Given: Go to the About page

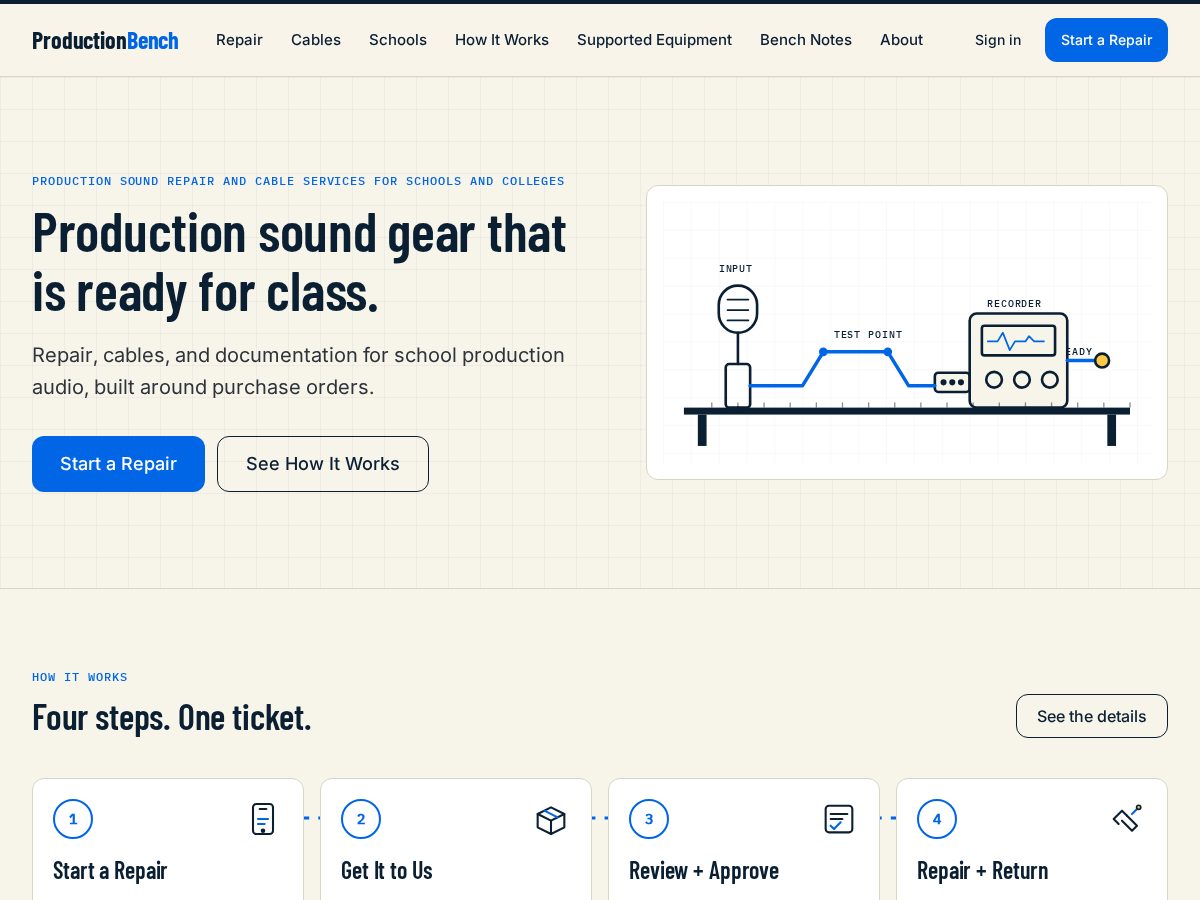Looking at the screenshot, I should [x=901, y=40].
